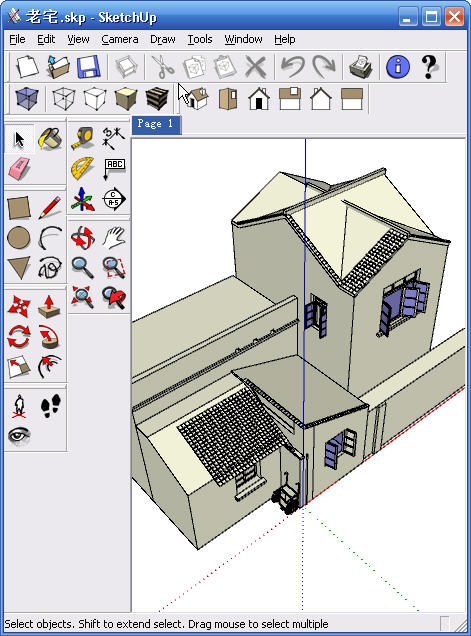The height and width of the screenshot is (636, 471).
Task: Pick the Eraser tool
Action: point(19,168)
